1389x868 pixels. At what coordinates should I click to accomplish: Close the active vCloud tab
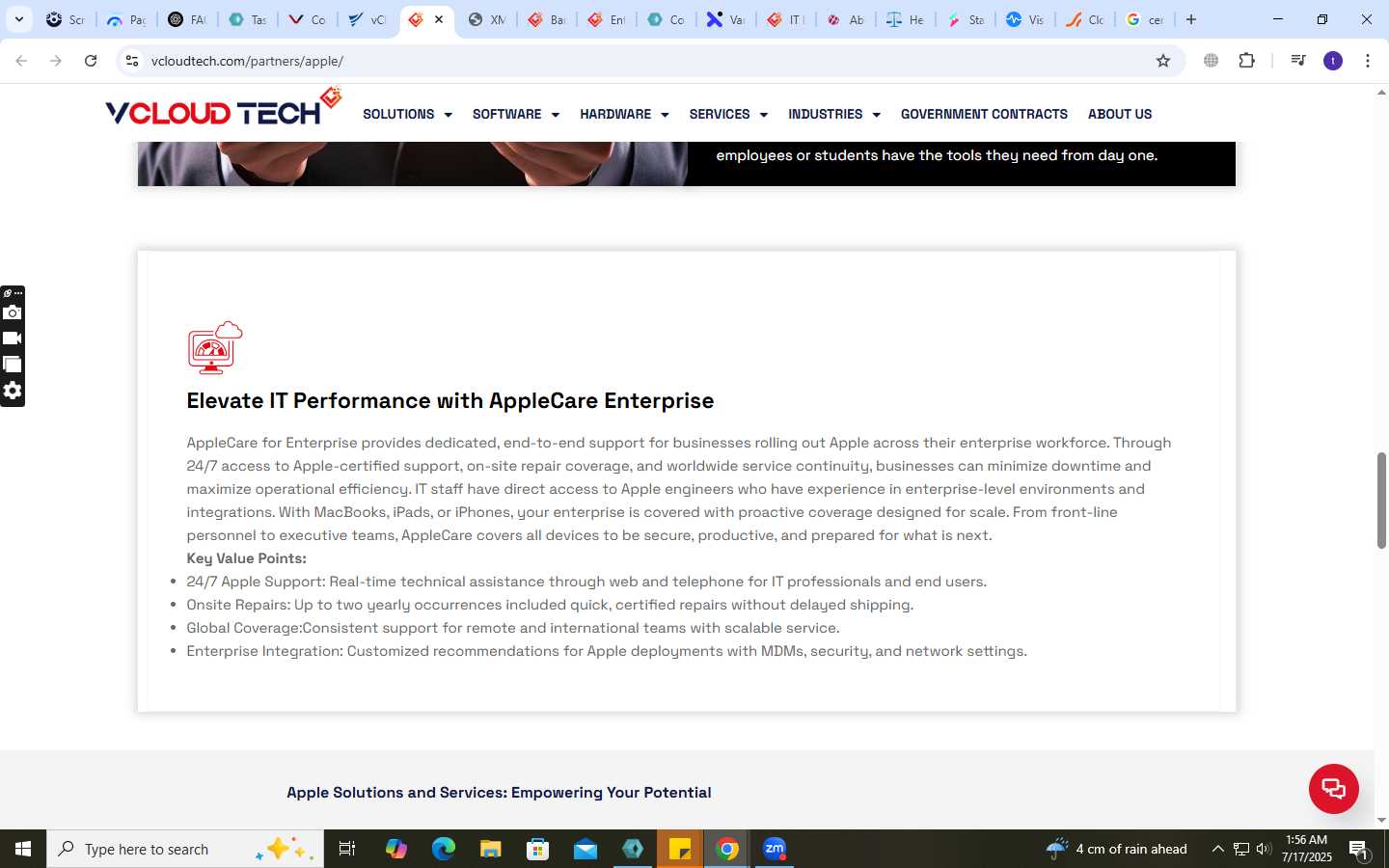[x=439, y=19]
